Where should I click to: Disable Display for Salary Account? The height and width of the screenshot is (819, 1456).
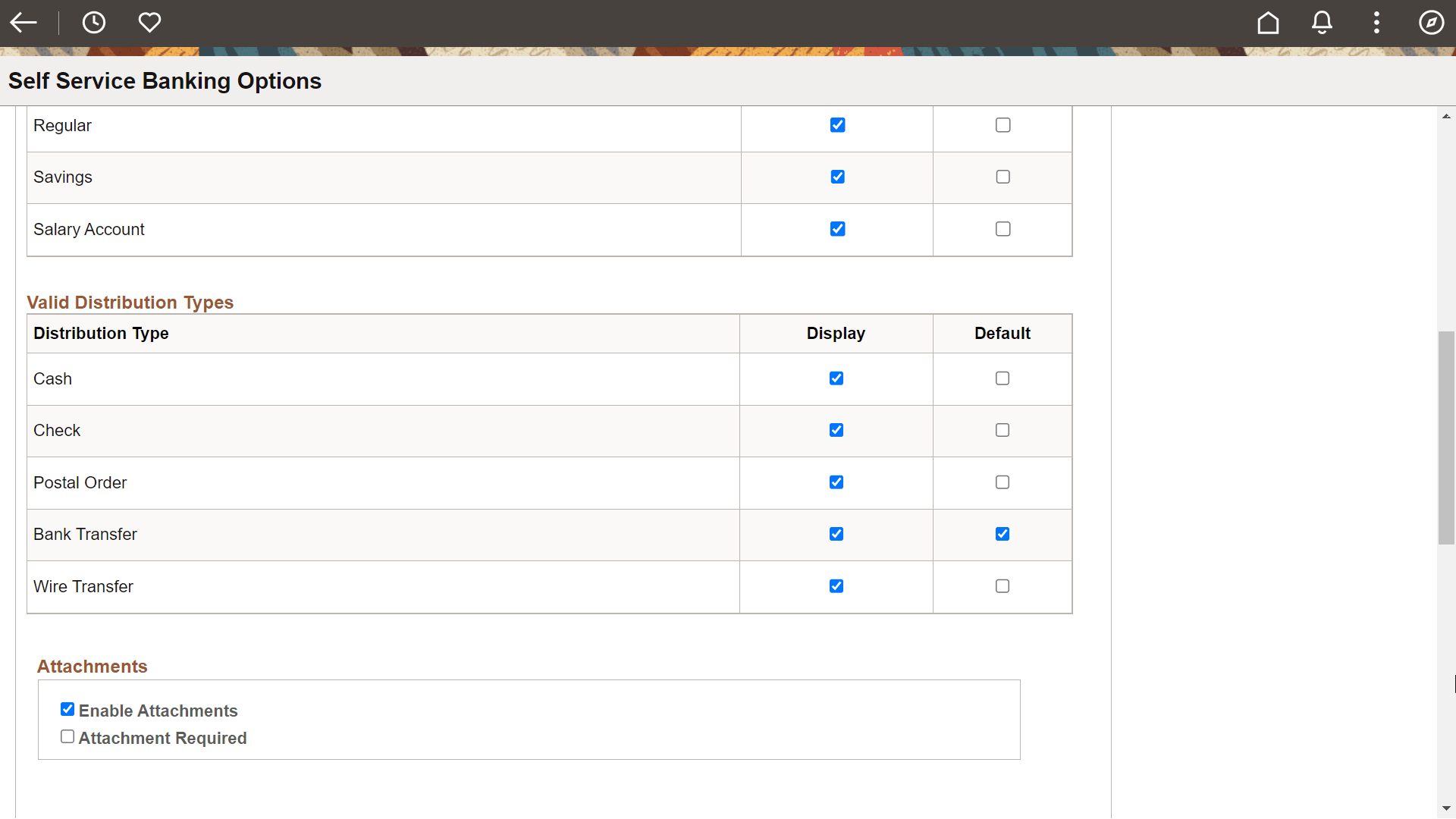tap(837, 228)
